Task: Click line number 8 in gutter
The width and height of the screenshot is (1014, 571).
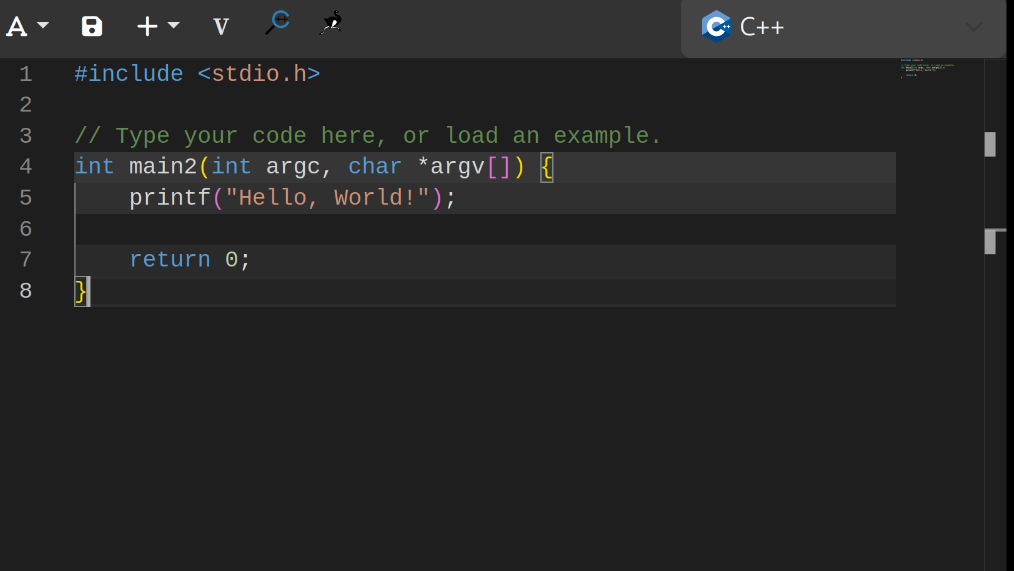Action: pyautogui.click(x=26, y=291)
